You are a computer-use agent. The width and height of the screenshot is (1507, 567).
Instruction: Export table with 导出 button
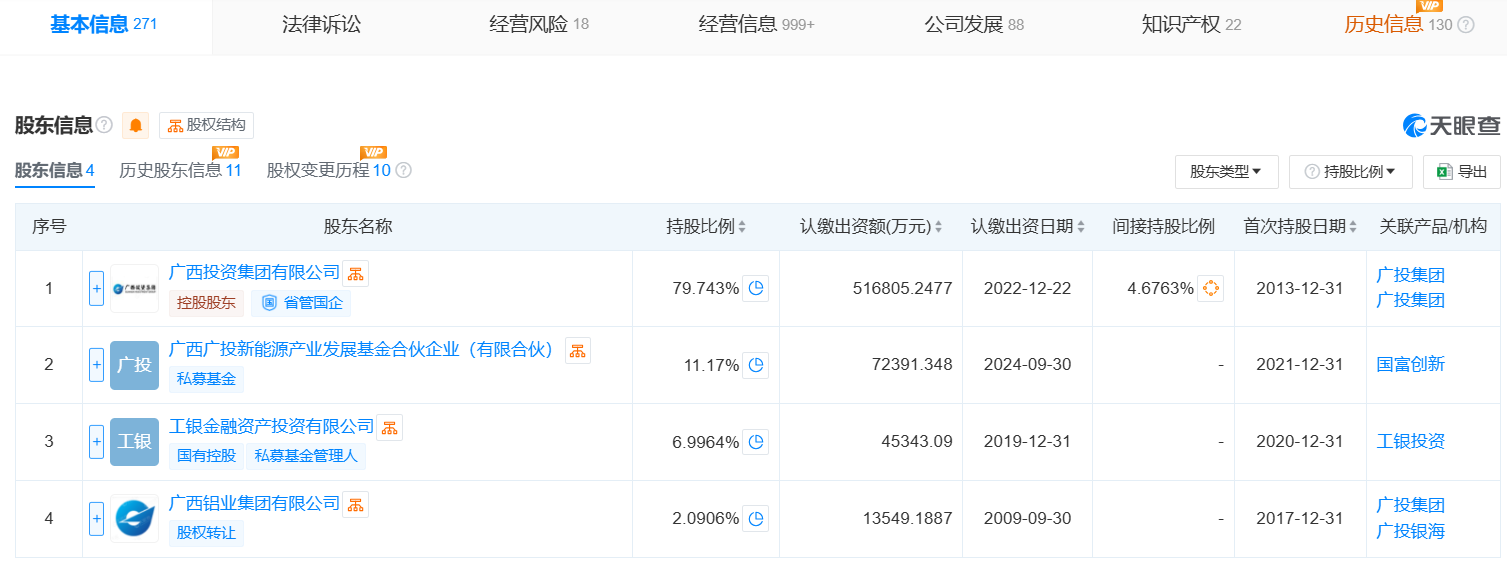(1462, 172)
